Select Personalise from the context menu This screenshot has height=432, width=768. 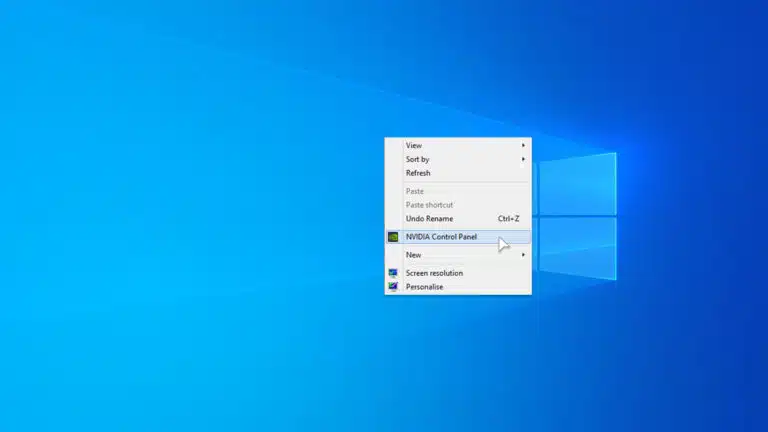(458, 287)
